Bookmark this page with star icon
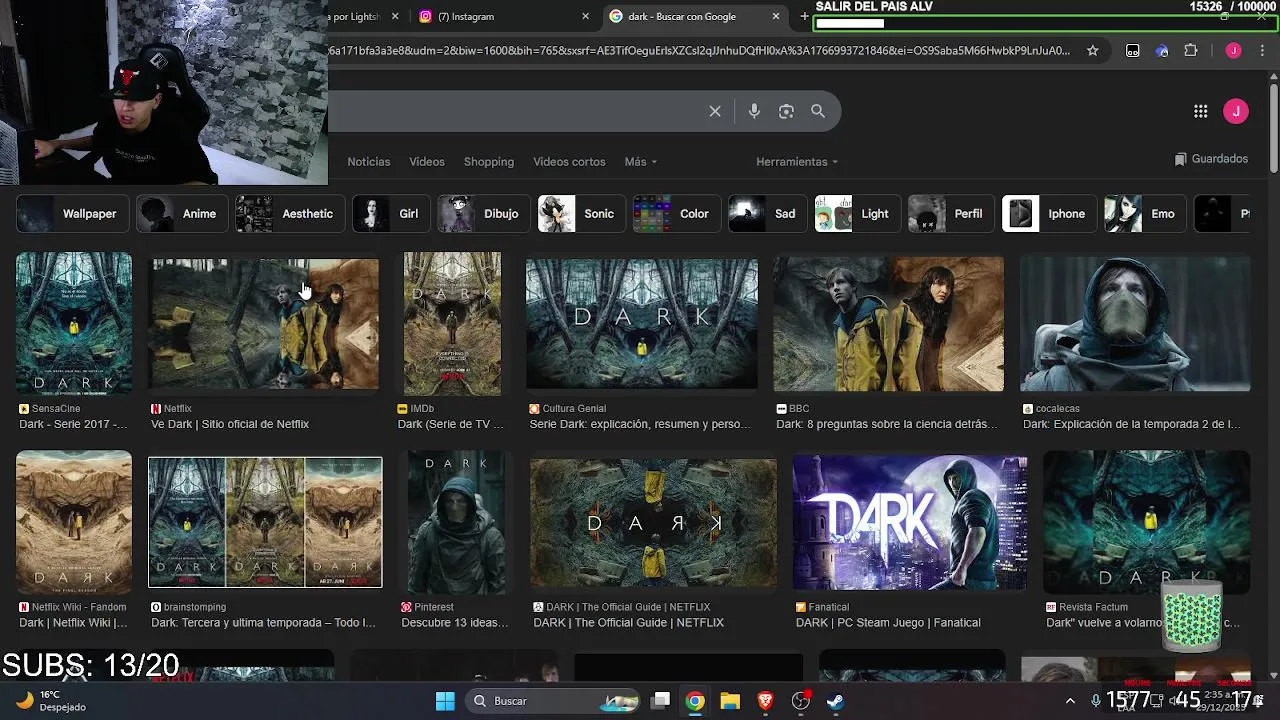Screen dimensions: 1280x720 1093,50
